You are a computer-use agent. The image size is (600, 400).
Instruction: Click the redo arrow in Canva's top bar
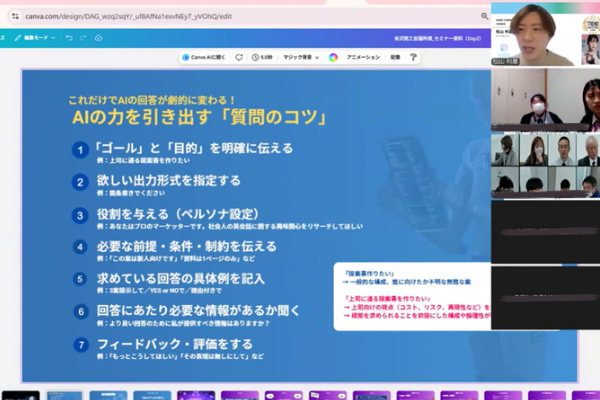click(x=82, y=37)
